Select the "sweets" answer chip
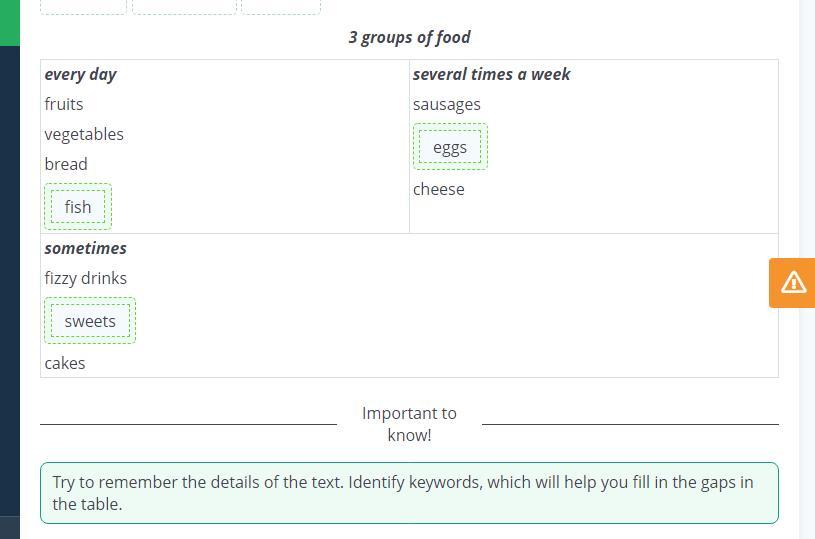Image resolution: width=815 pixels, height=539 pixels. 90,321
